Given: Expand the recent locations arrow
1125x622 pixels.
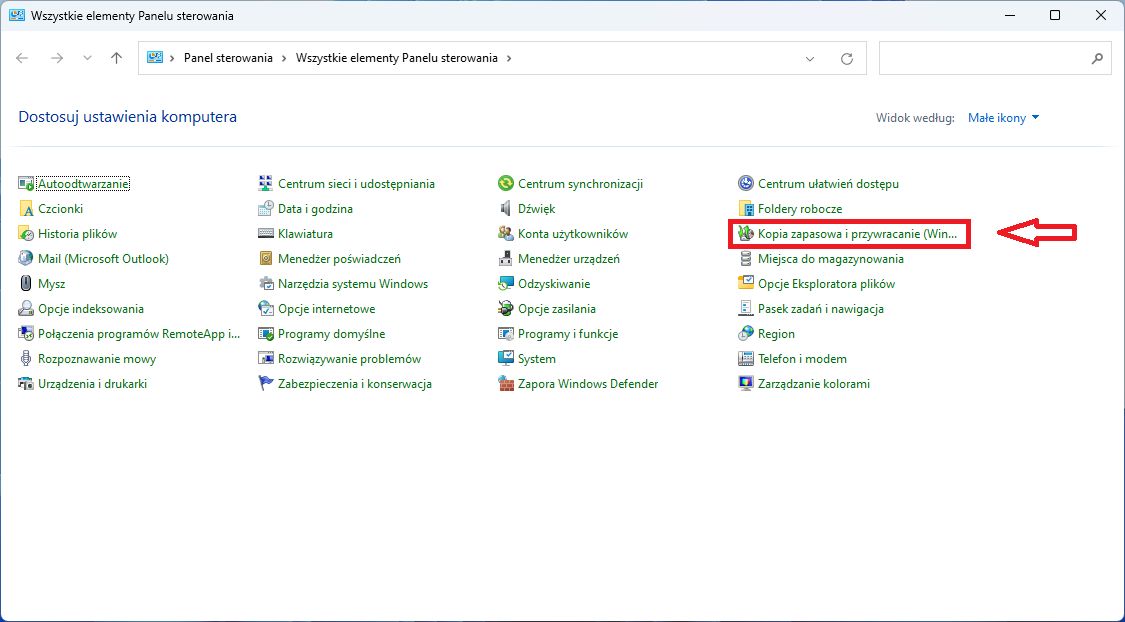Looking at the screenshot, I should 87,59.
